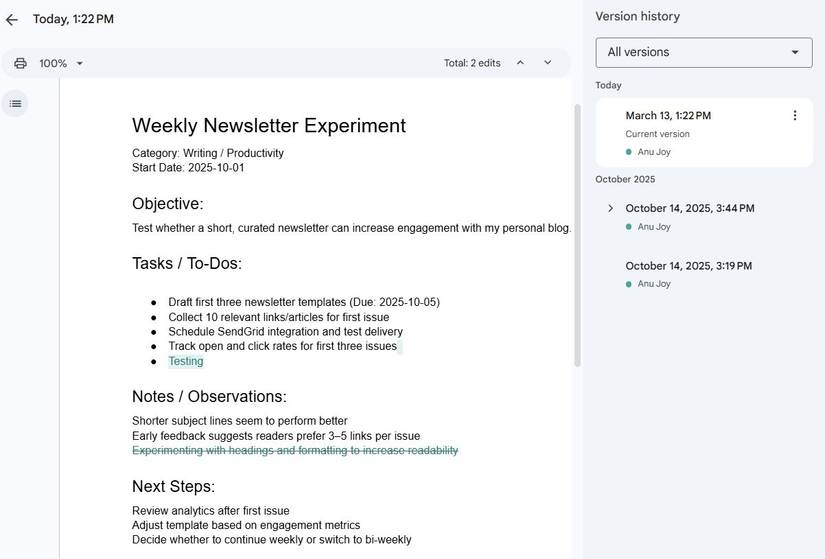Click the 'Today, 1:22 PM' version title
The width and height of the screenshot is (825, 559).
point(73,20)
